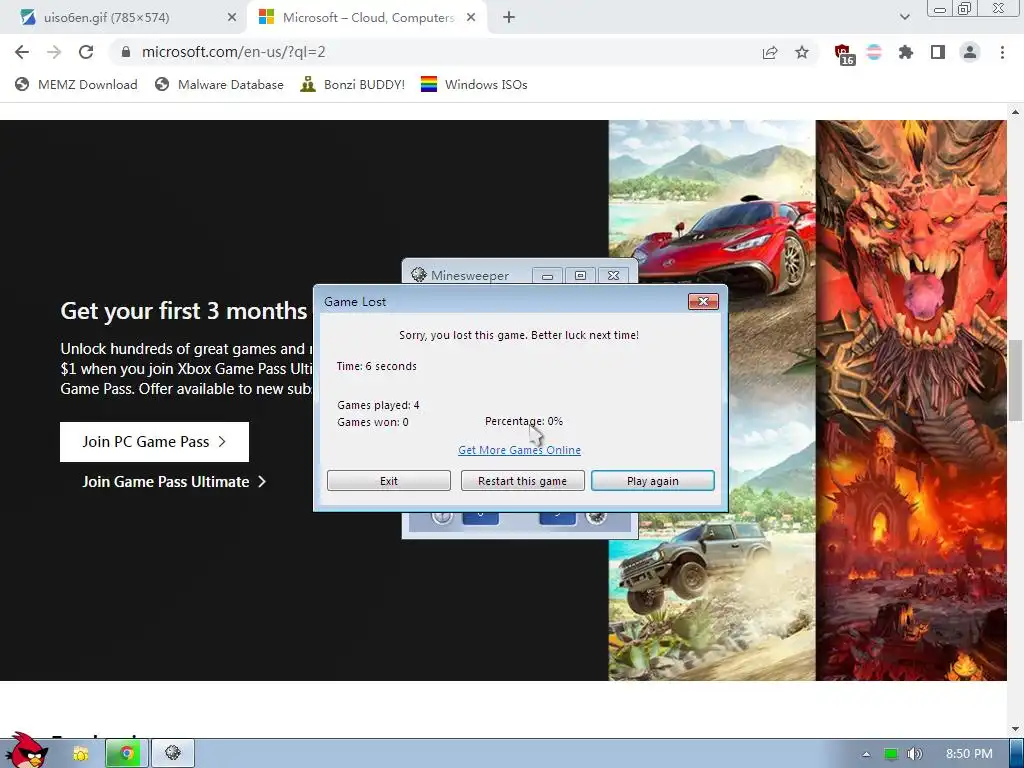Reload the Microsoft page
Screen dimensions: 1024x768
[86, 52]
